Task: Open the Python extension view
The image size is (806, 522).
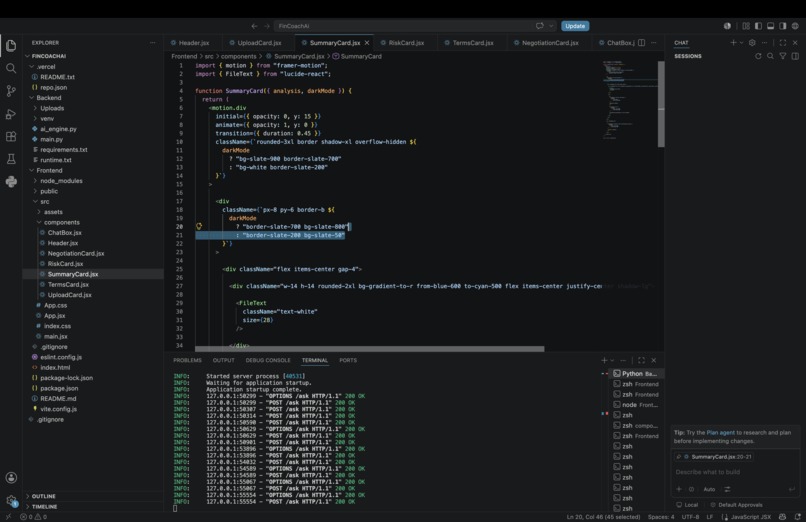Action: pyautogui.click(x=11, y=181)
